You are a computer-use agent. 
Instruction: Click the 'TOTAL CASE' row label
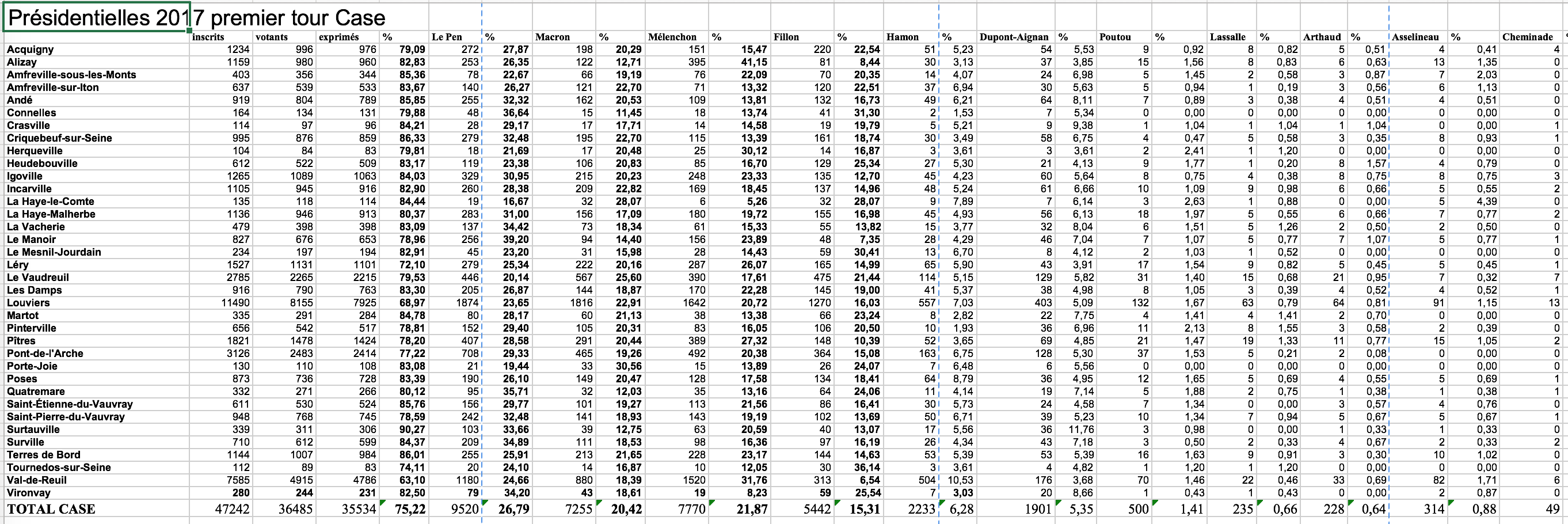(51, 510)
